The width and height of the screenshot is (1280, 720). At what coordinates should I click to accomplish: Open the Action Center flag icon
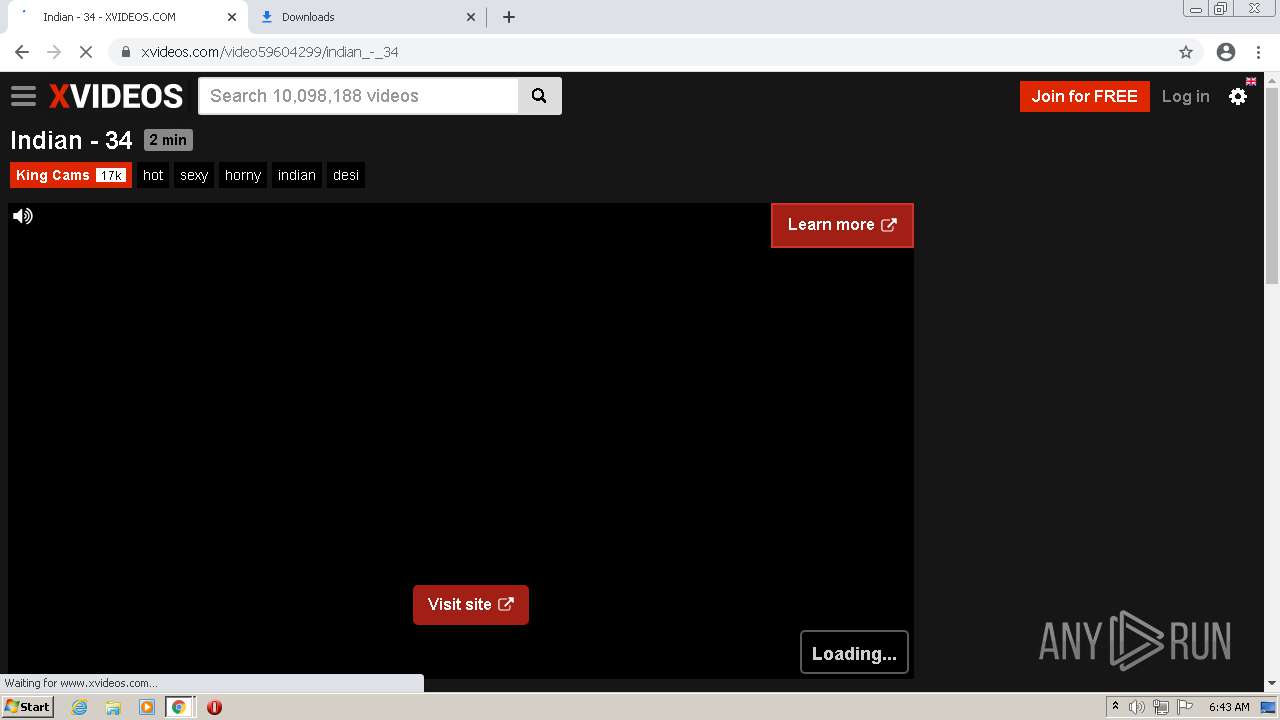(1186, 707)
